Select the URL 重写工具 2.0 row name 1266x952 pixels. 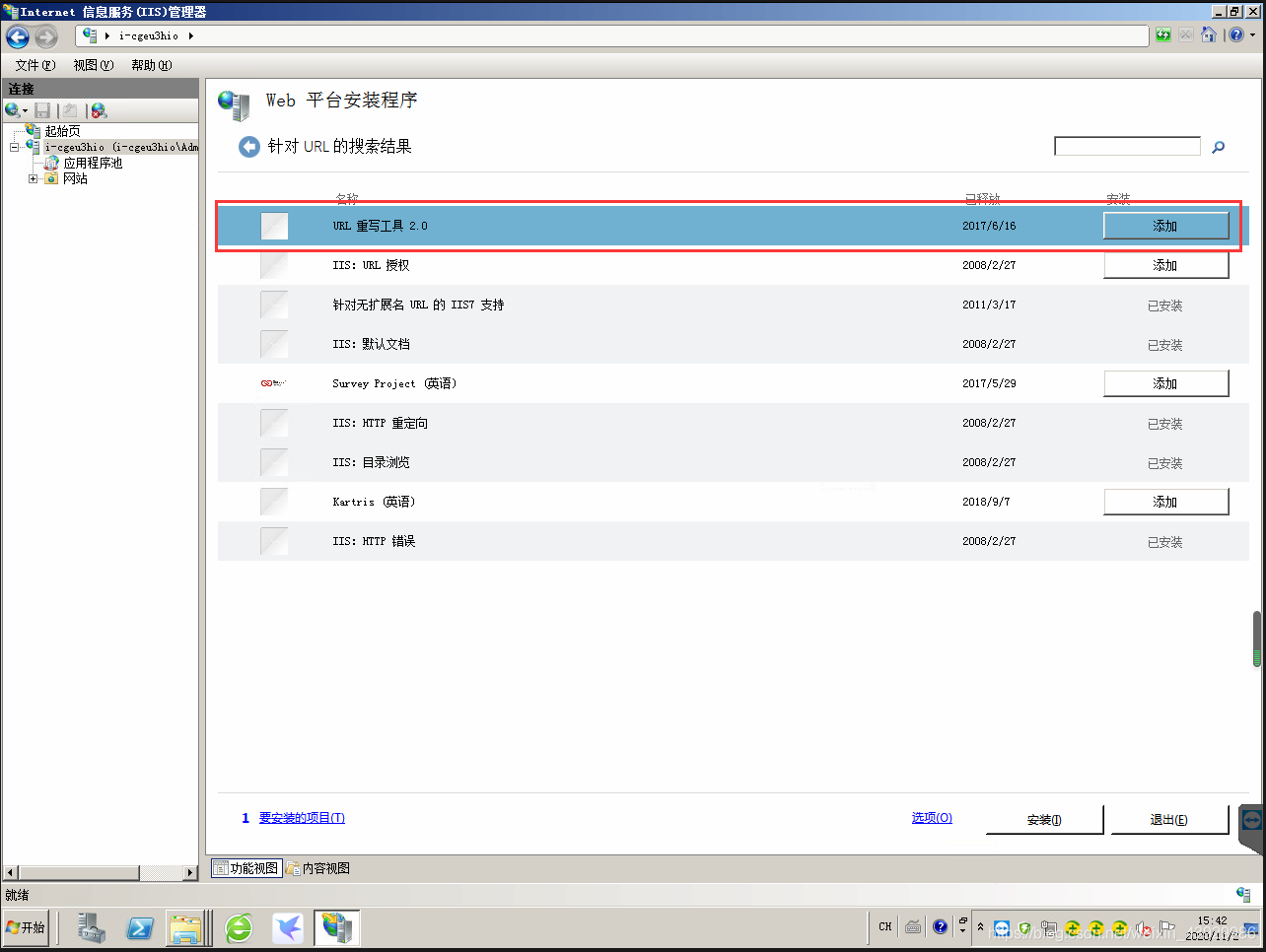coord(380,226)
